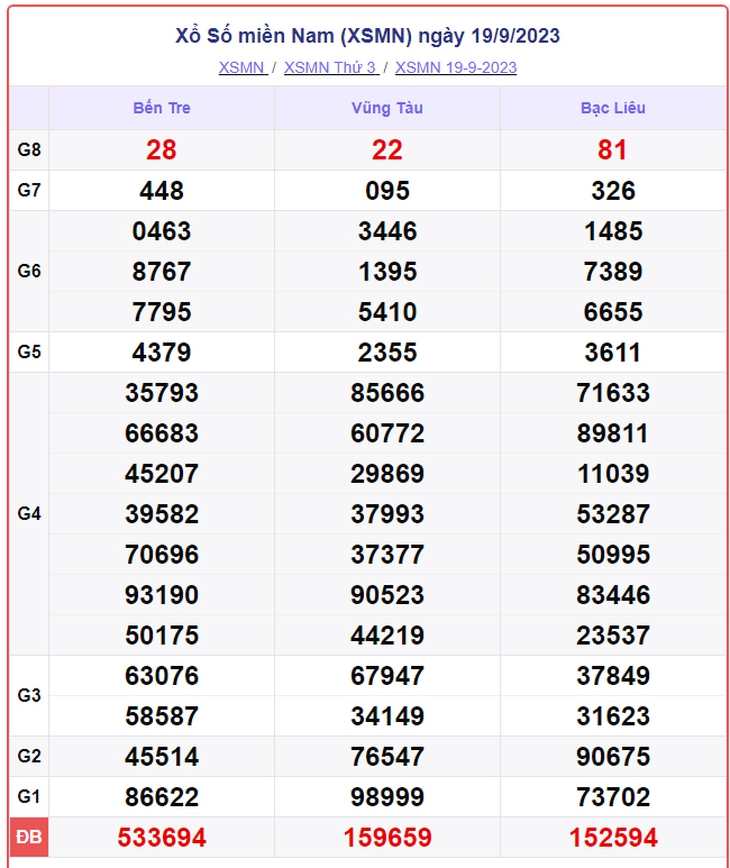
Task: Click G4 number 39582
Action: click(162, 514)
